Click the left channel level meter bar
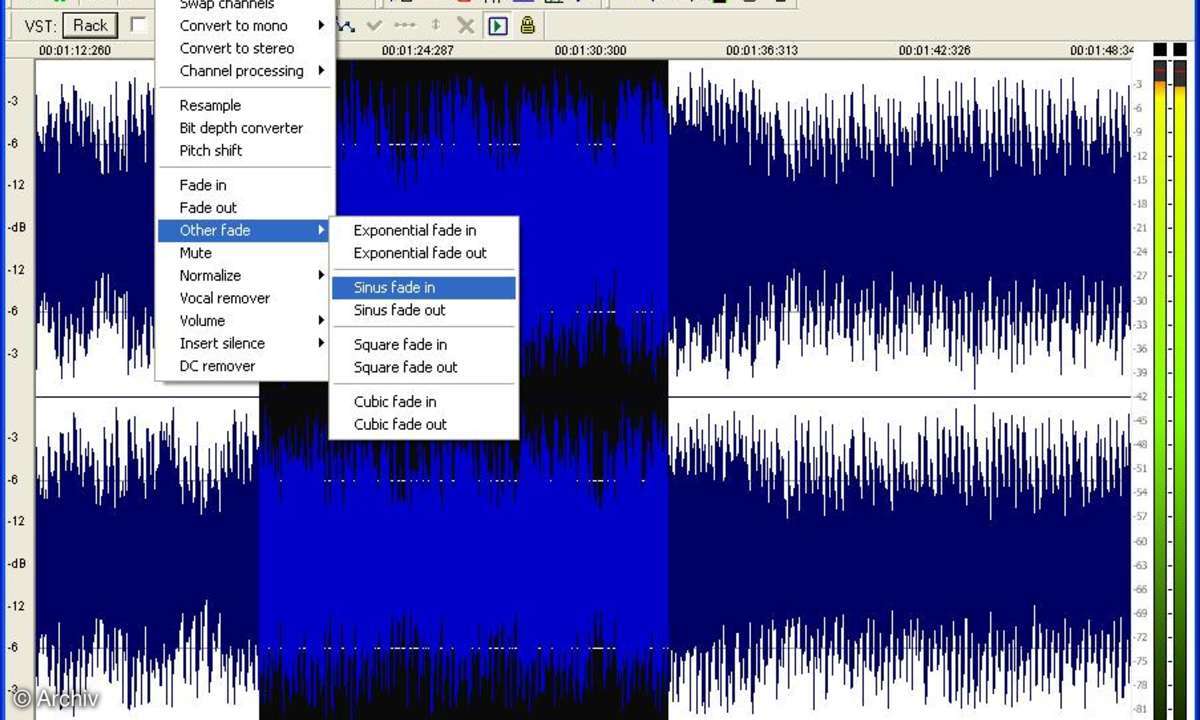The image size is (1200, 720). [1160, 390]
